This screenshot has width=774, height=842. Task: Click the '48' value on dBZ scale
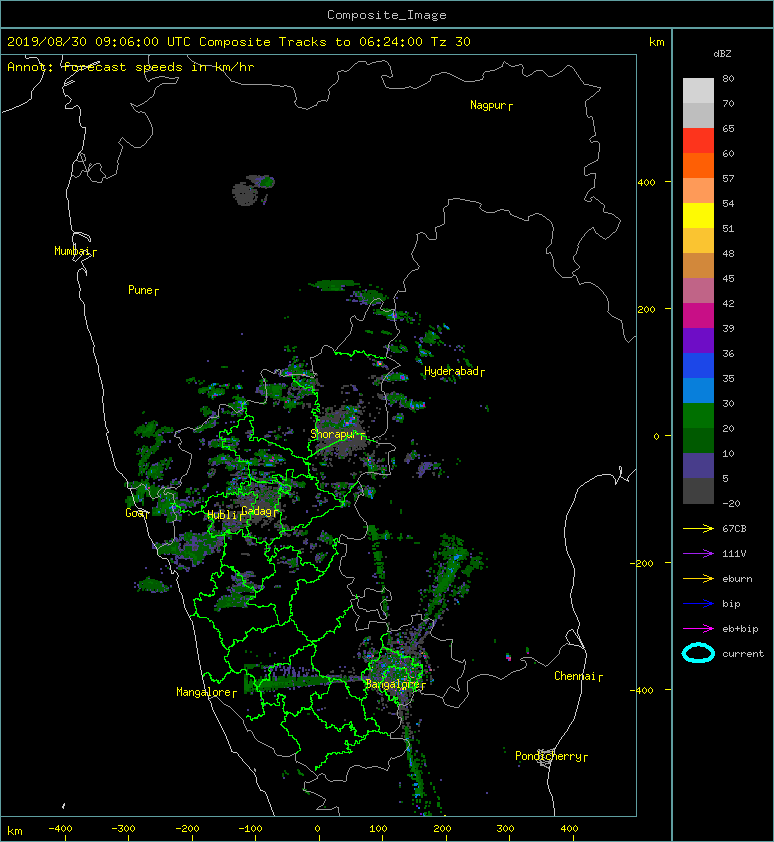(728, 253)
